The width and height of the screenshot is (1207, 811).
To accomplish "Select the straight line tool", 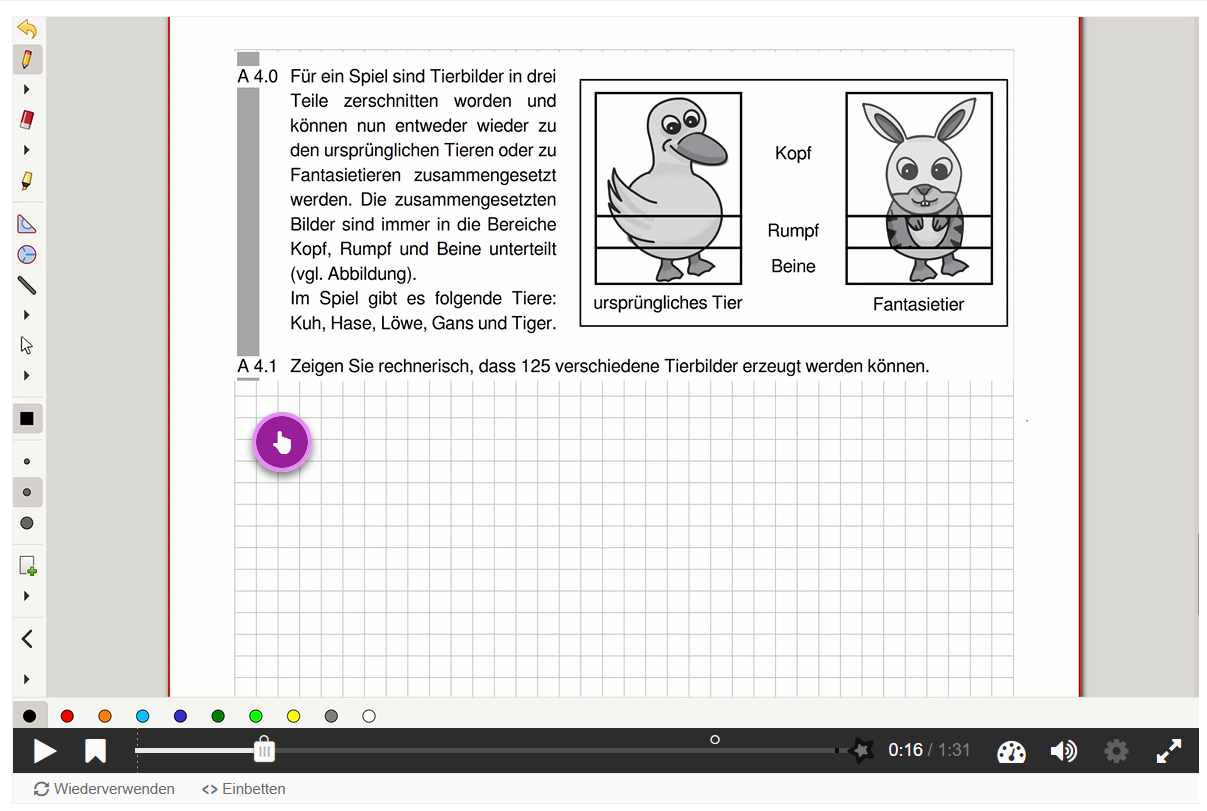I will click(27, 285).
